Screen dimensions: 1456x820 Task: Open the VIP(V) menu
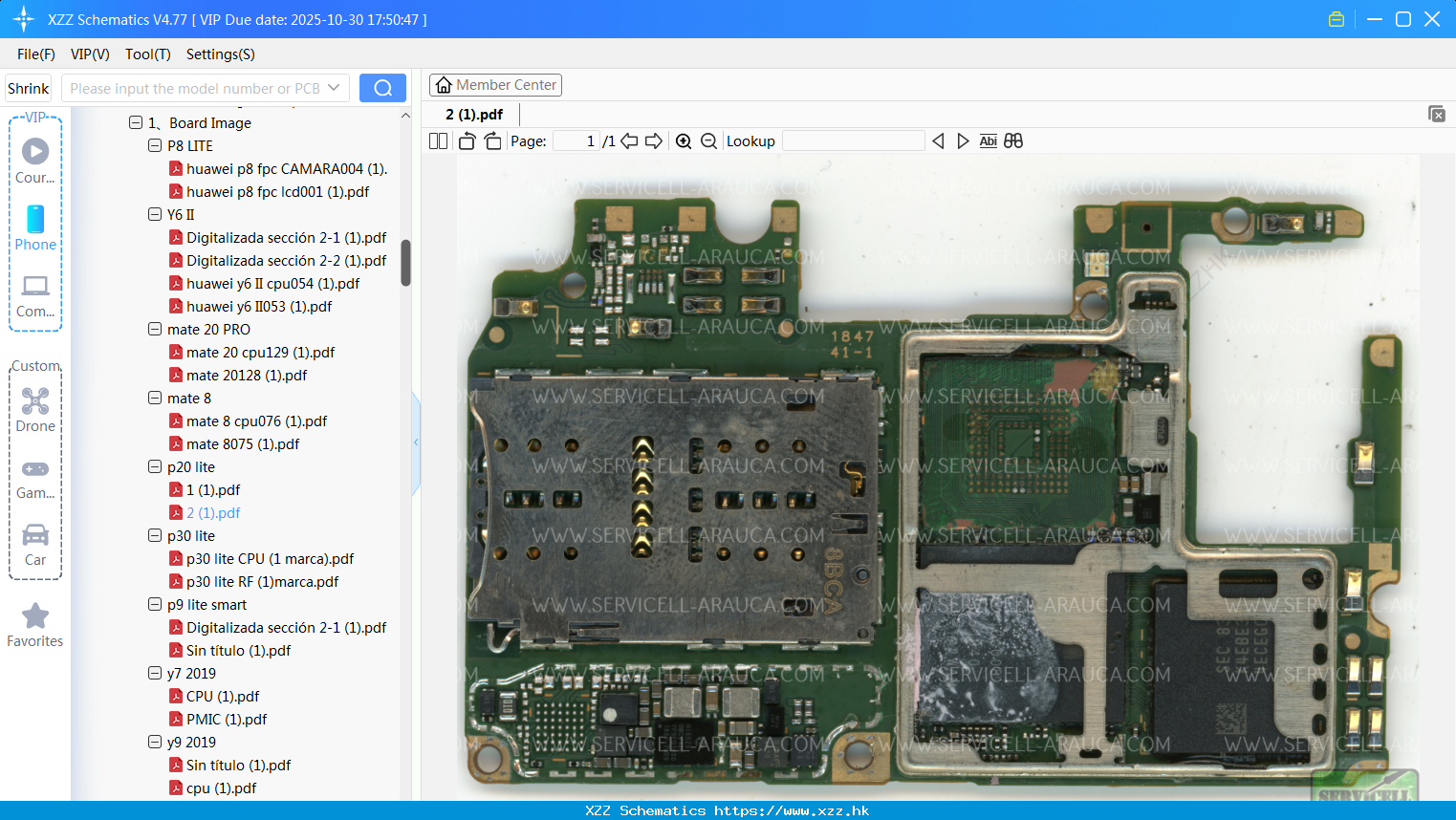pos(90,54)
